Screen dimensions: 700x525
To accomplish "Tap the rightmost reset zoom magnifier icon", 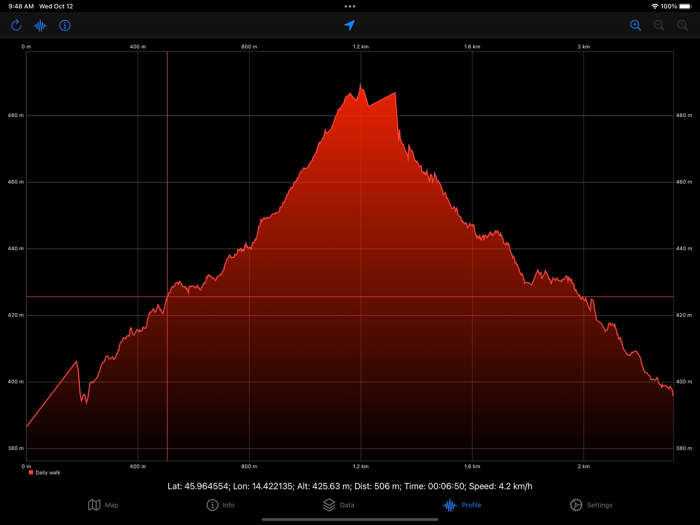I will [x=683, y=25].
